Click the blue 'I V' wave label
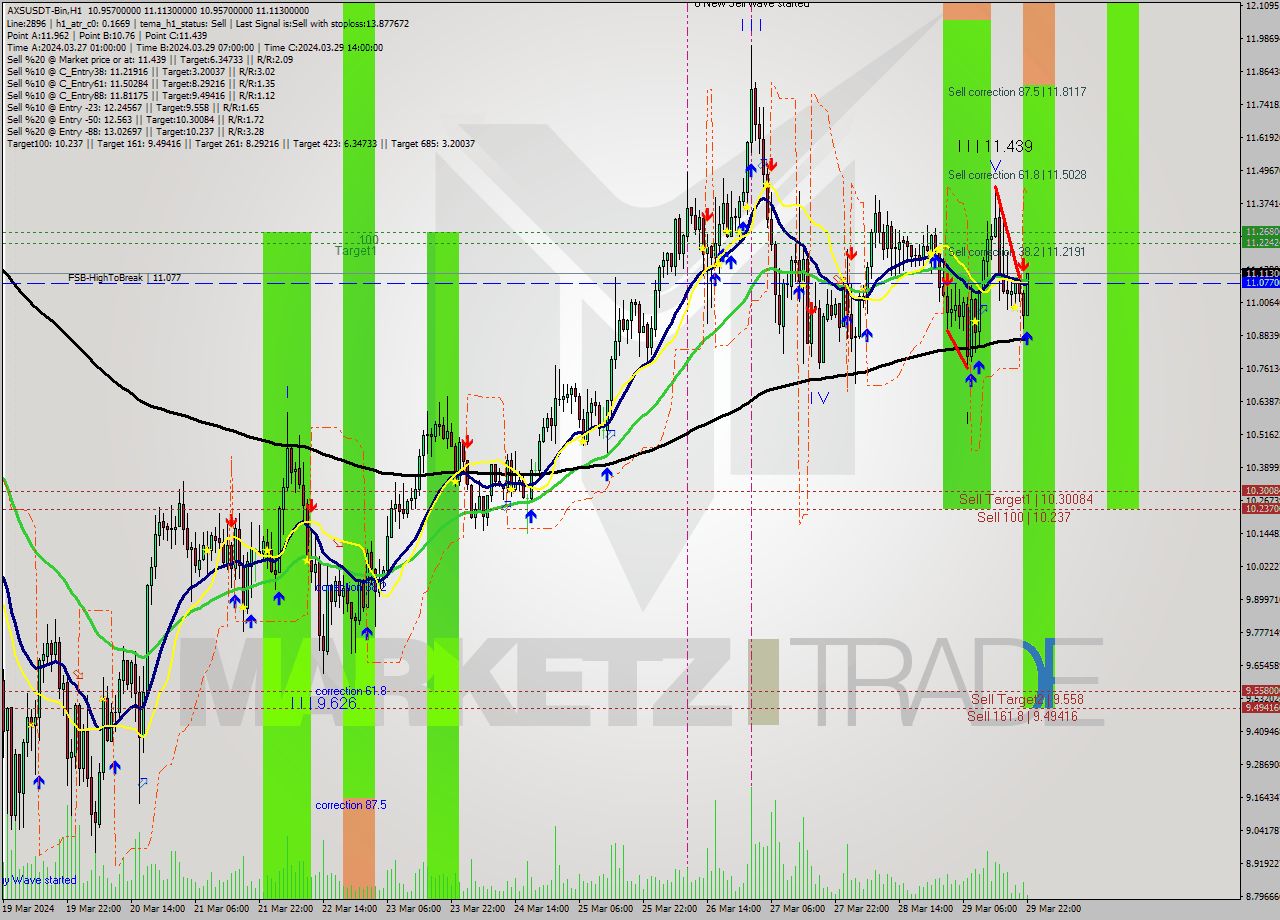Viewport: 1280px width, 920px height. point(821,398)
